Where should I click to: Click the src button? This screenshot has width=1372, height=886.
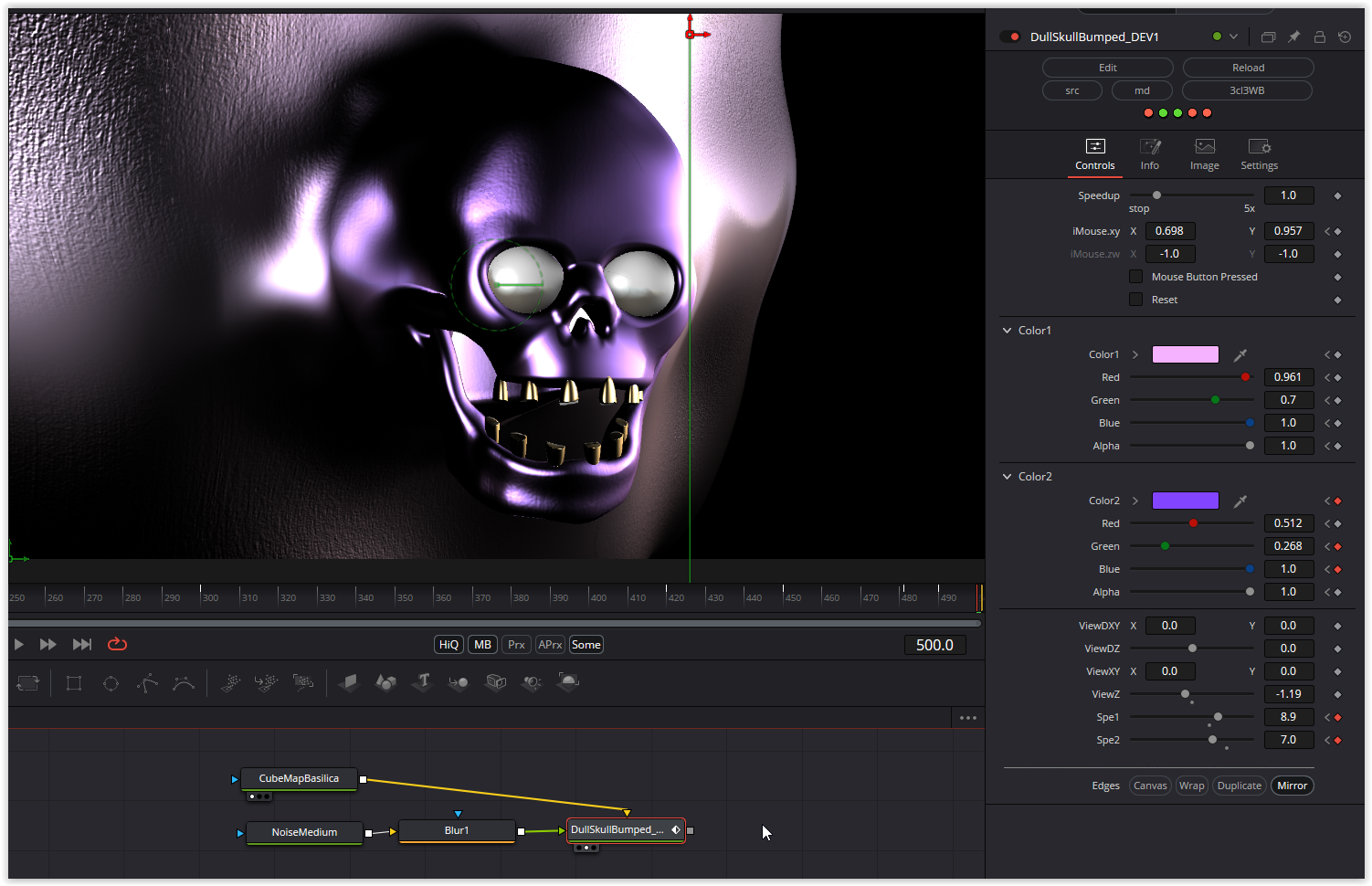click(x=1072, y=90)
